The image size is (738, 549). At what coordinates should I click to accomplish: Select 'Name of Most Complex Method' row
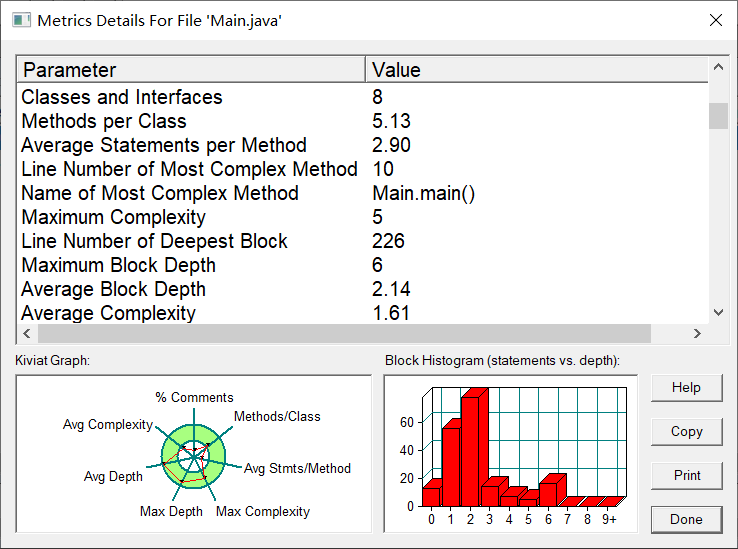click(362, 193)
